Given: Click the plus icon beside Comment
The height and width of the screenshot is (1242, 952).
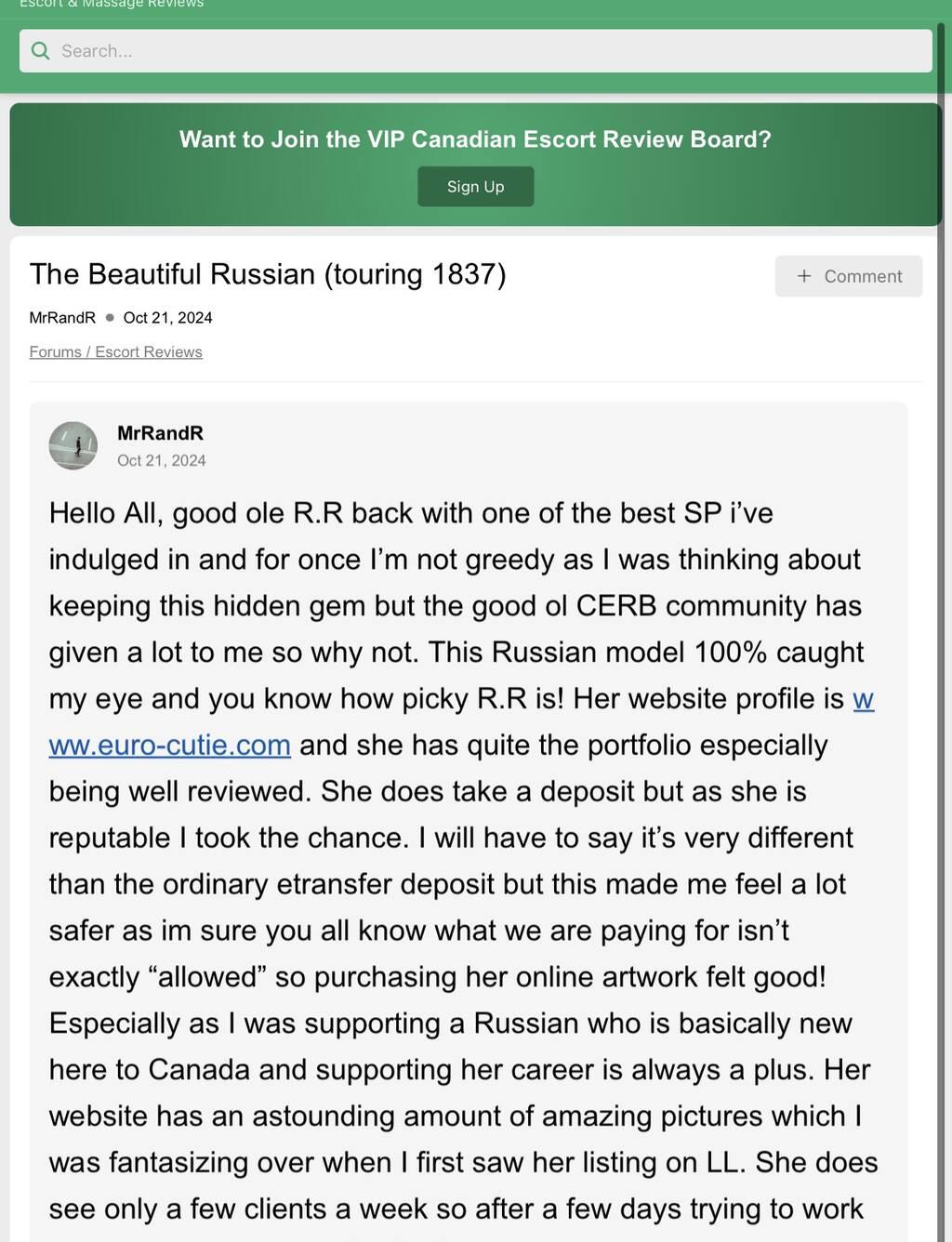Looking at the screenshot, I should pos(804,276).
